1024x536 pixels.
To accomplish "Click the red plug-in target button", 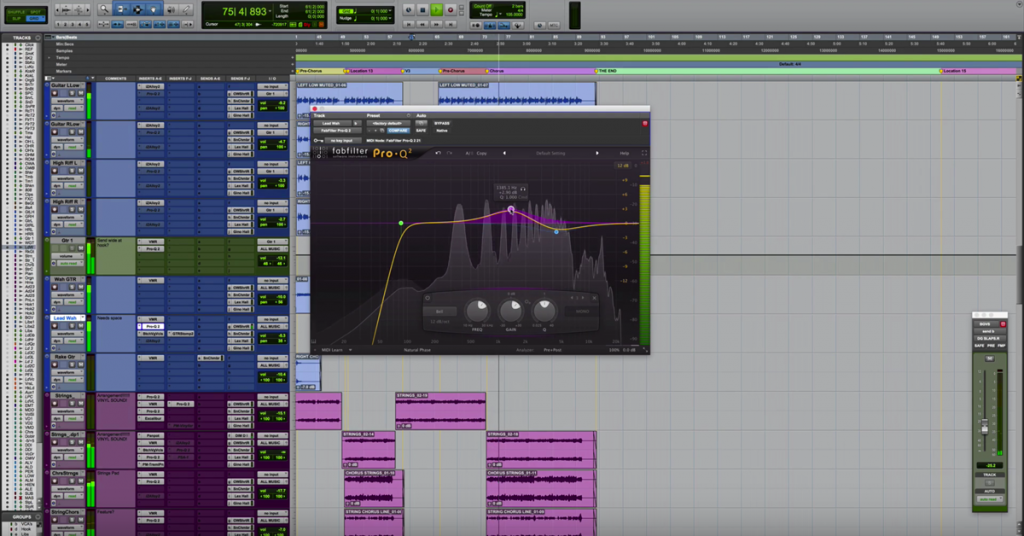I will point(645,123).
